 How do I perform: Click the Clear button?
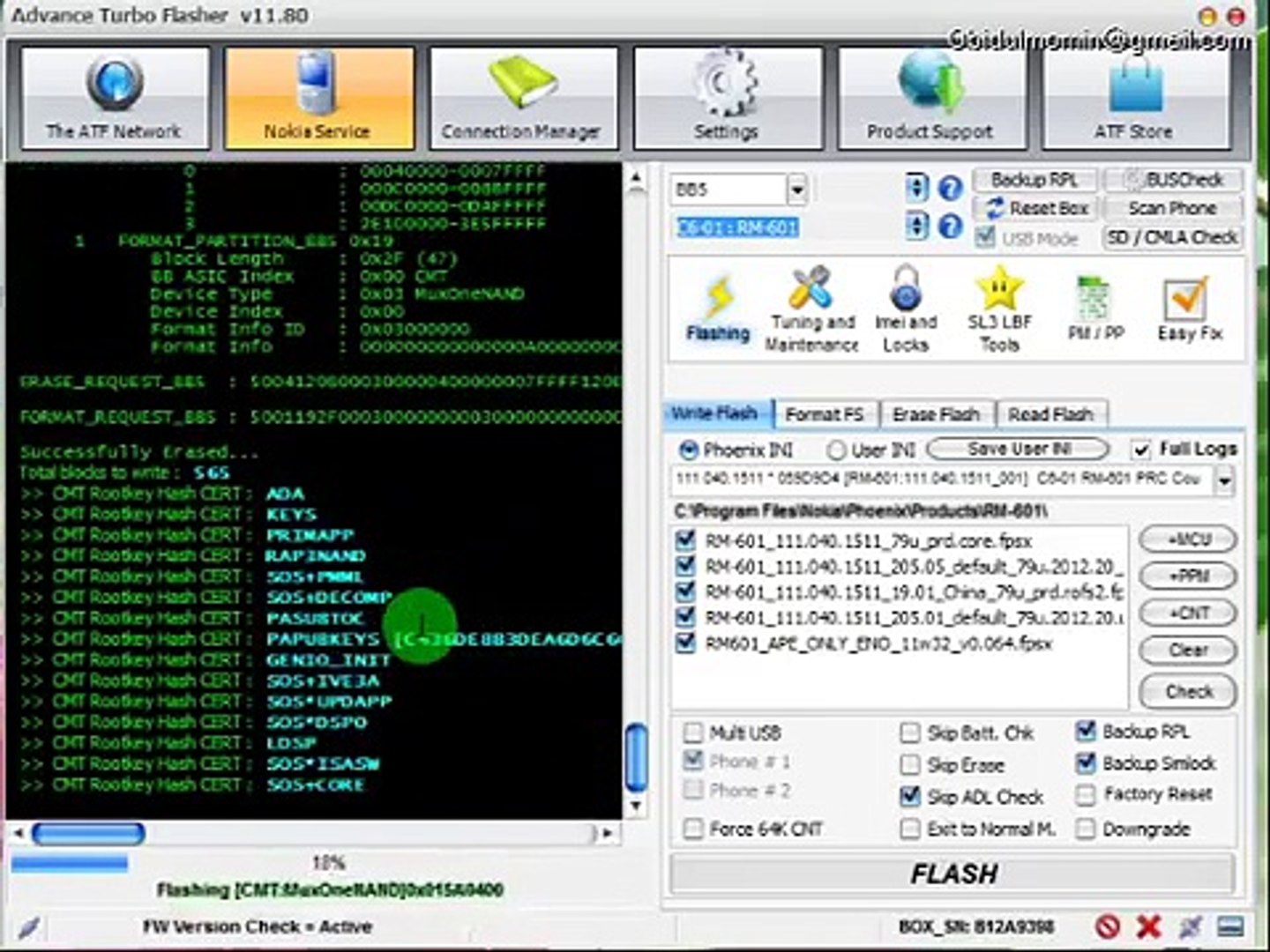(x=1188, y=651)
